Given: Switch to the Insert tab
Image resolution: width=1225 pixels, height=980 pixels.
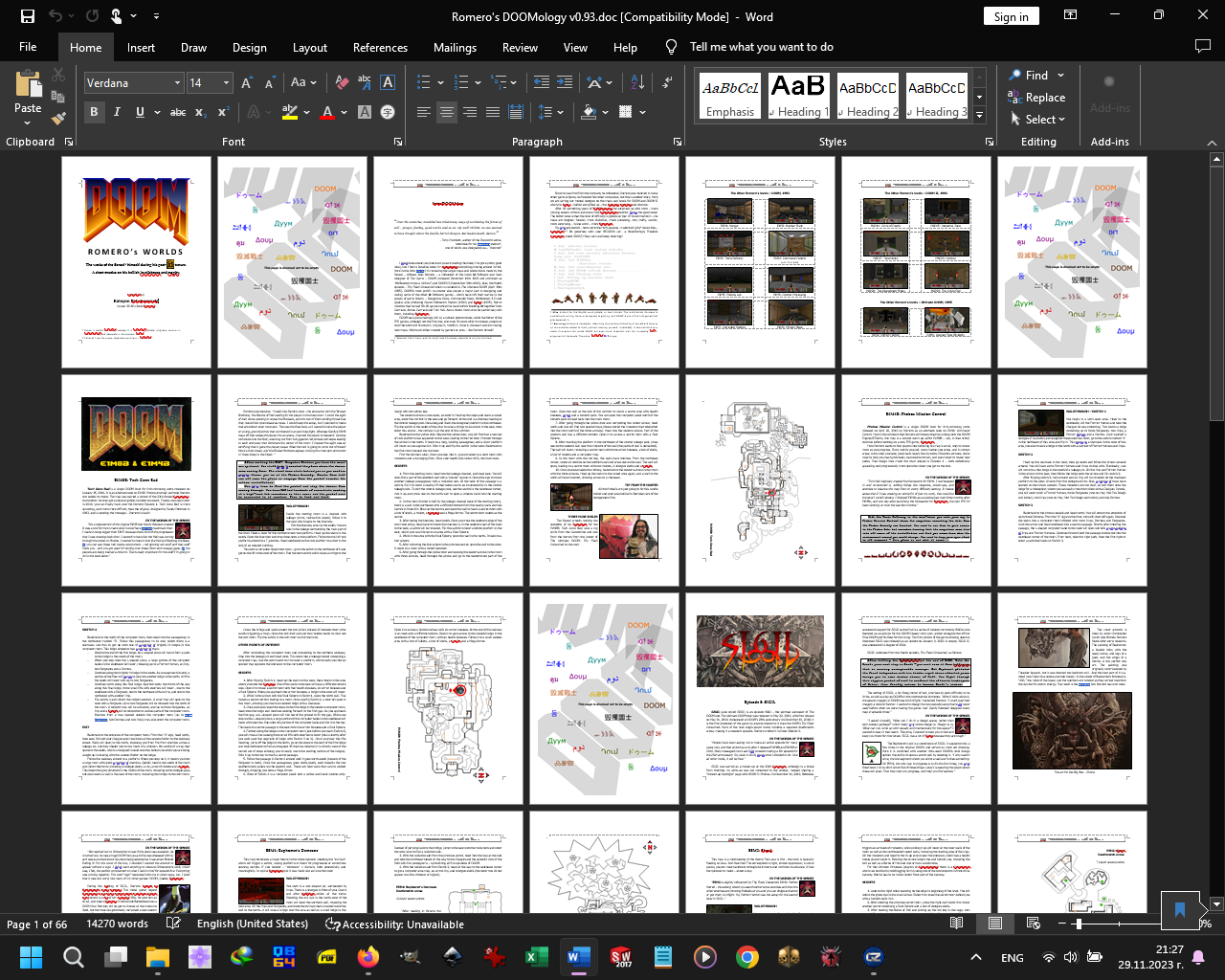Looking at the screenshot, I should click(141, 47).
